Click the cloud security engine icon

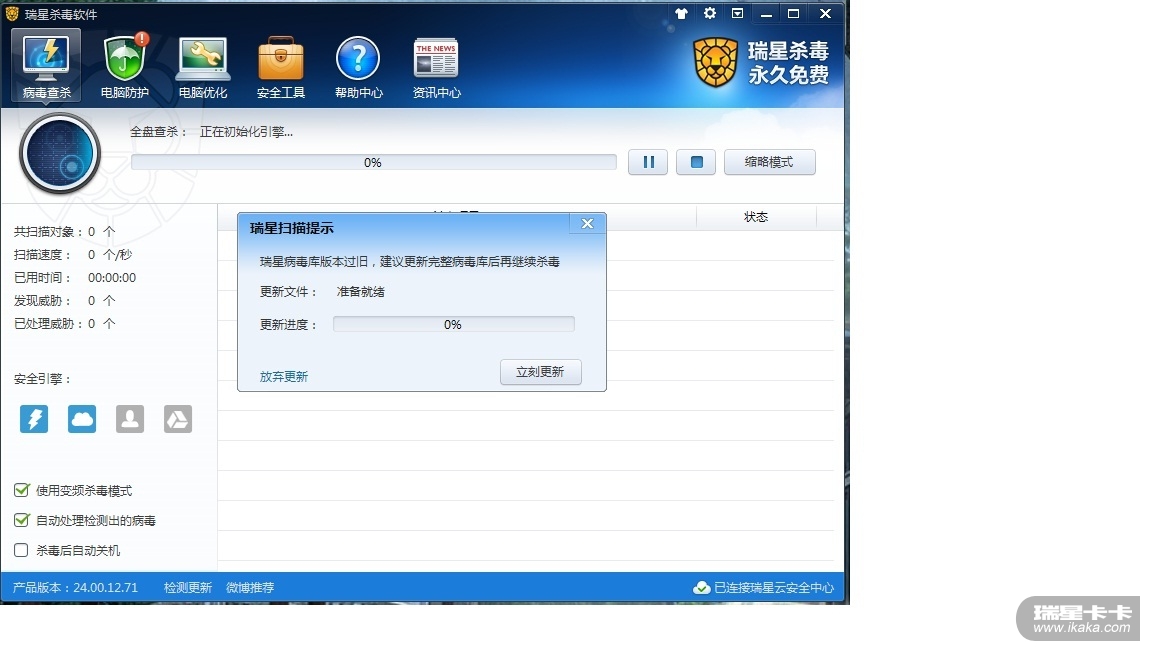[x=82, y=419]
